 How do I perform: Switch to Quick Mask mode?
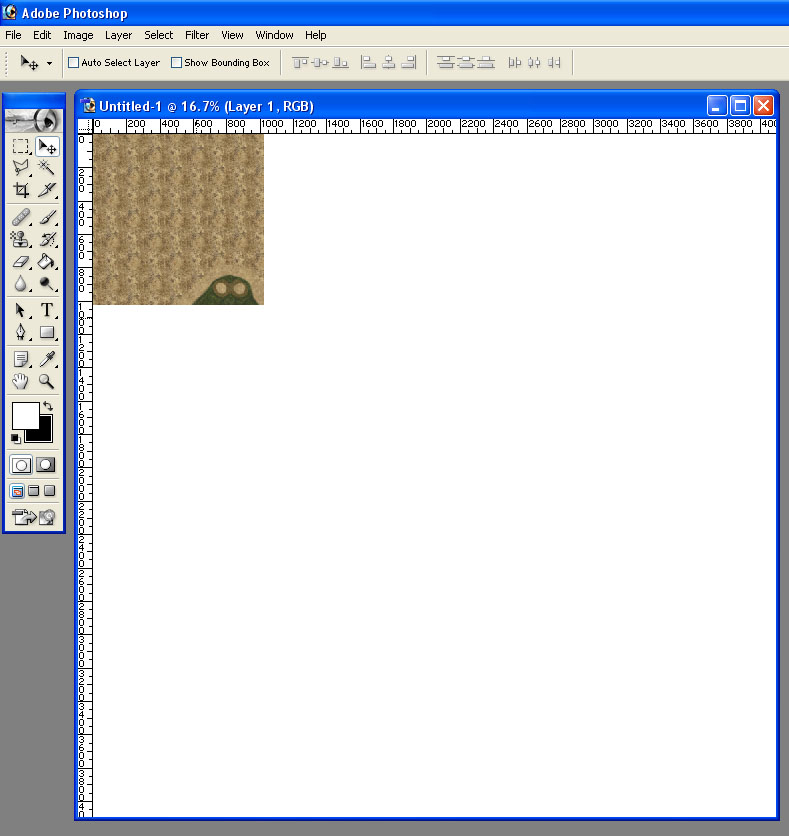46,465
